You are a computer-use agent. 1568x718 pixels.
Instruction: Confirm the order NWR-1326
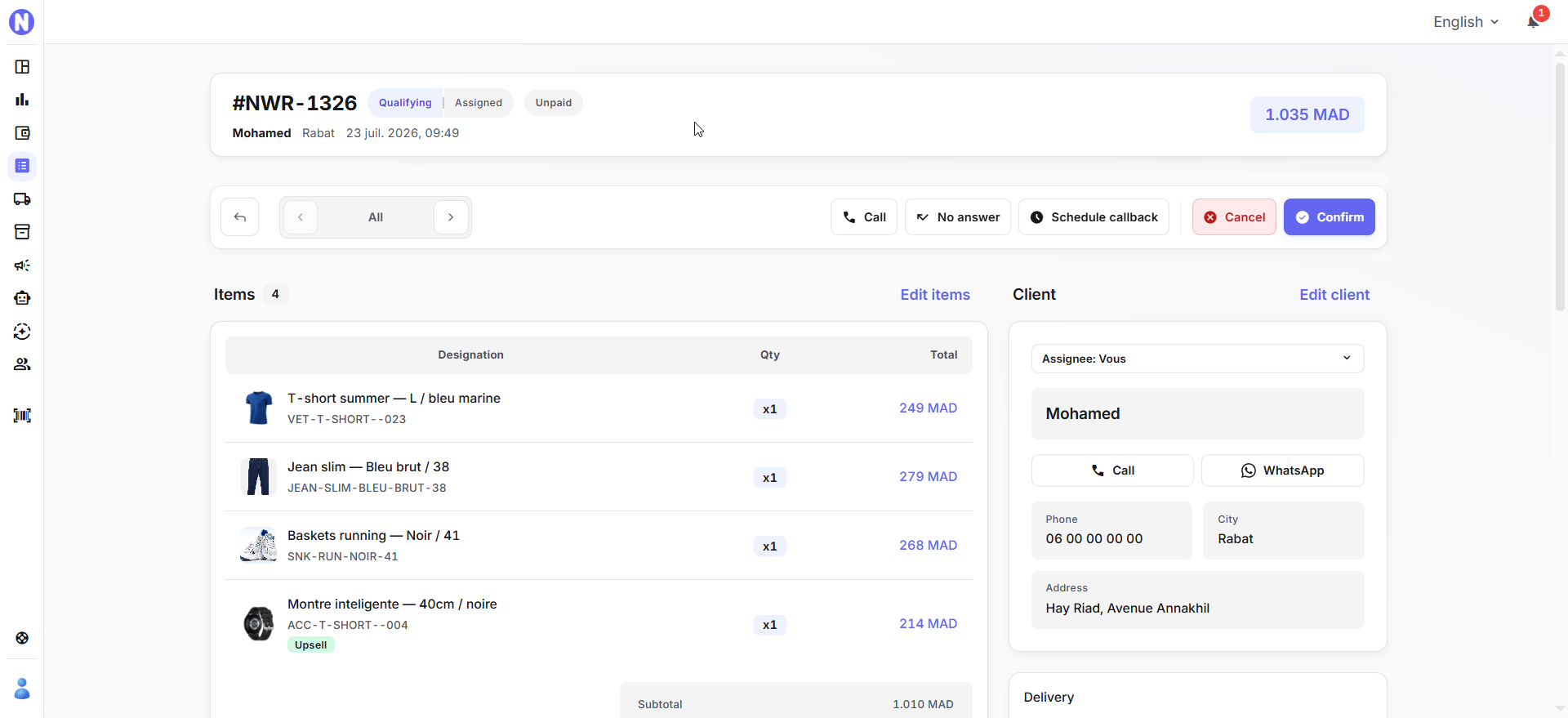[1329, 217]
